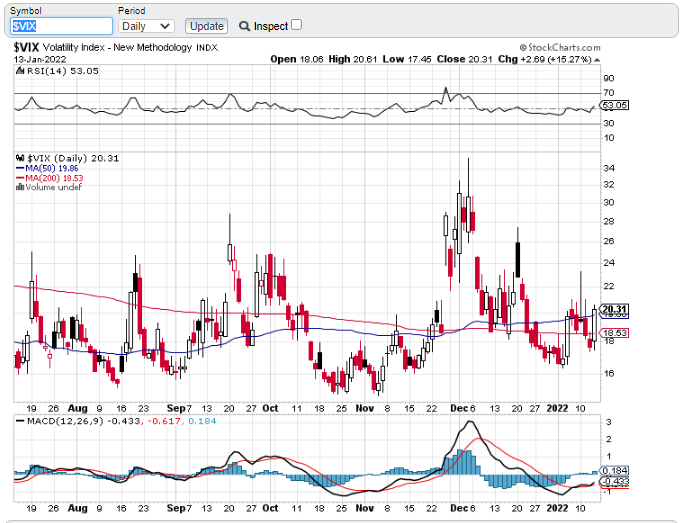Image resolution: width=680 pixels, height=523 pixels.
Task: Click the MA(50) 19.86 legend
Action: pos(47,168)
